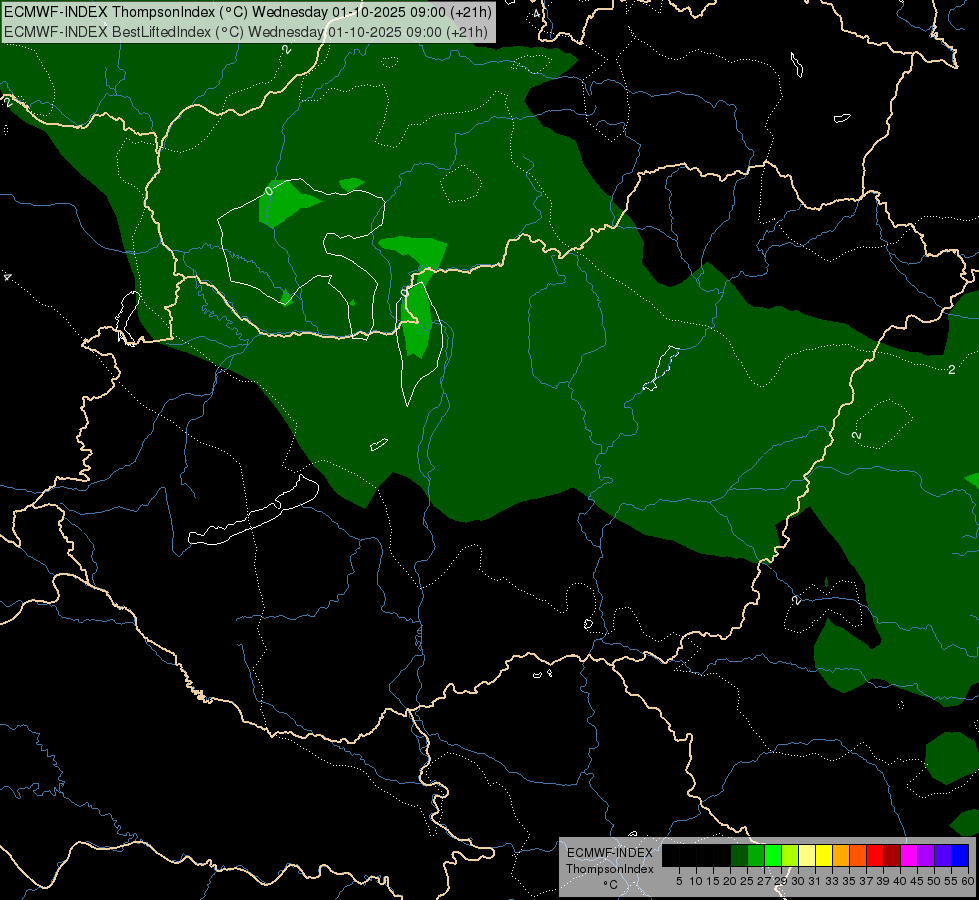Click the yellow 31-33 legend swatch
The image size is (979, 900).
[824, 856]
